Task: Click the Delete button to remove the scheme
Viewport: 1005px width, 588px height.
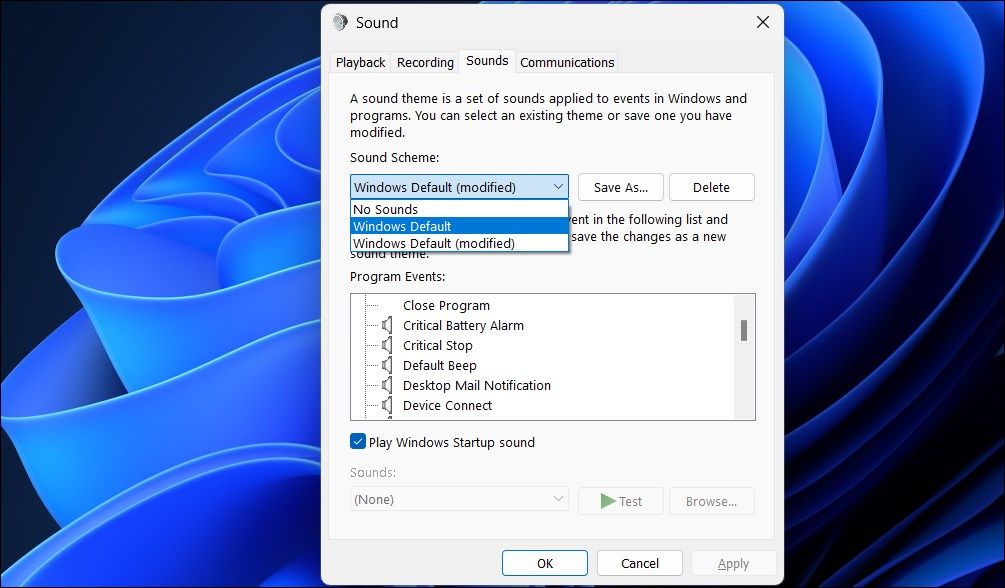Action: [x=712, y=187]
